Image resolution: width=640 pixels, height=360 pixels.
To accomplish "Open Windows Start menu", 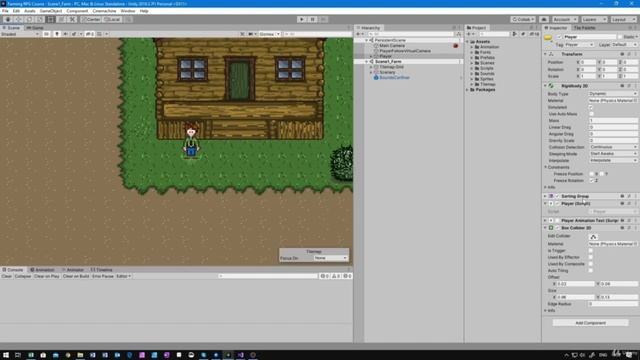I will [6, 355].
